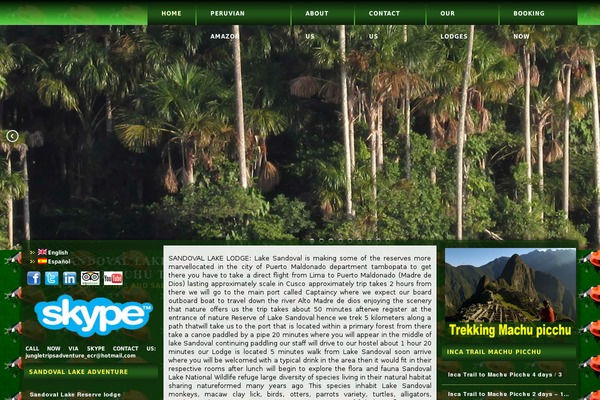600x400 pixels.
Task: Click the jungletripsadventure hotmail email address
Action: 81,356
